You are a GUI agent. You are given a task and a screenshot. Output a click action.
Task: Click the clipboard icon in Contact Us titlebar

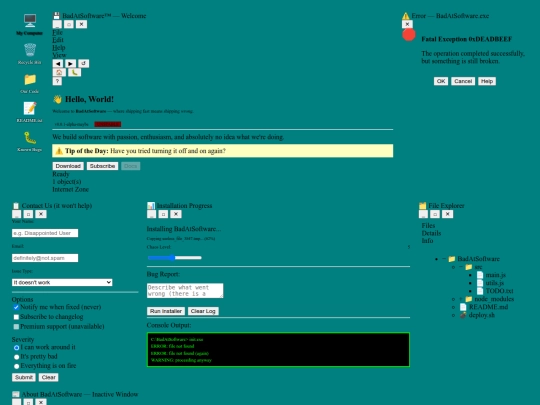point(16,206)
